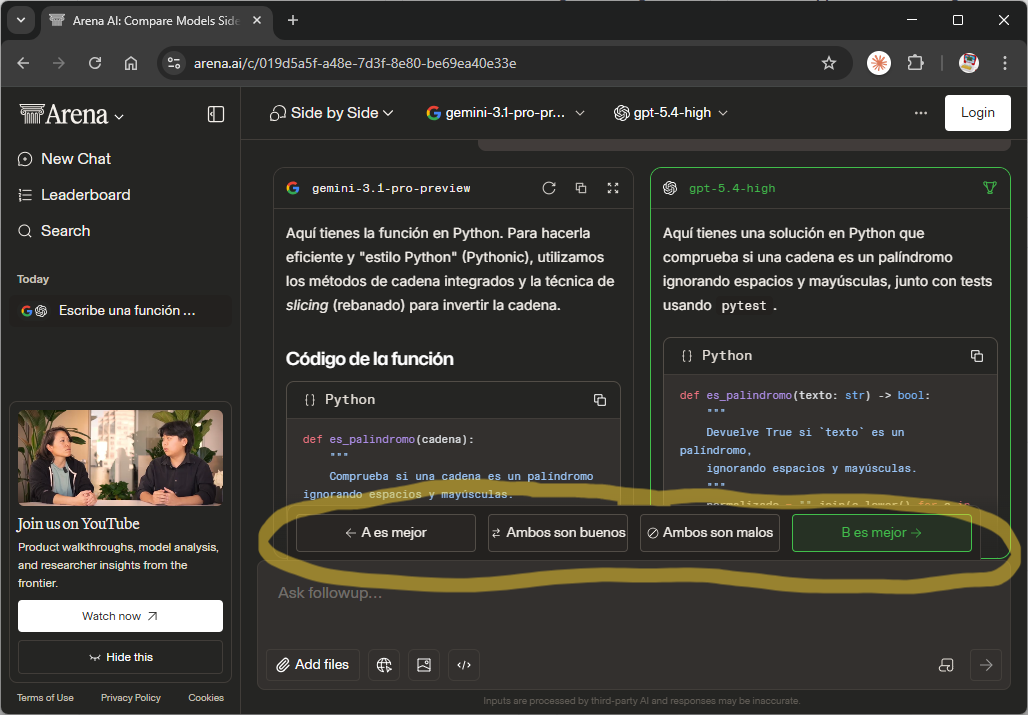
Task: Open New Chat
Action: [x=64, y=159]
